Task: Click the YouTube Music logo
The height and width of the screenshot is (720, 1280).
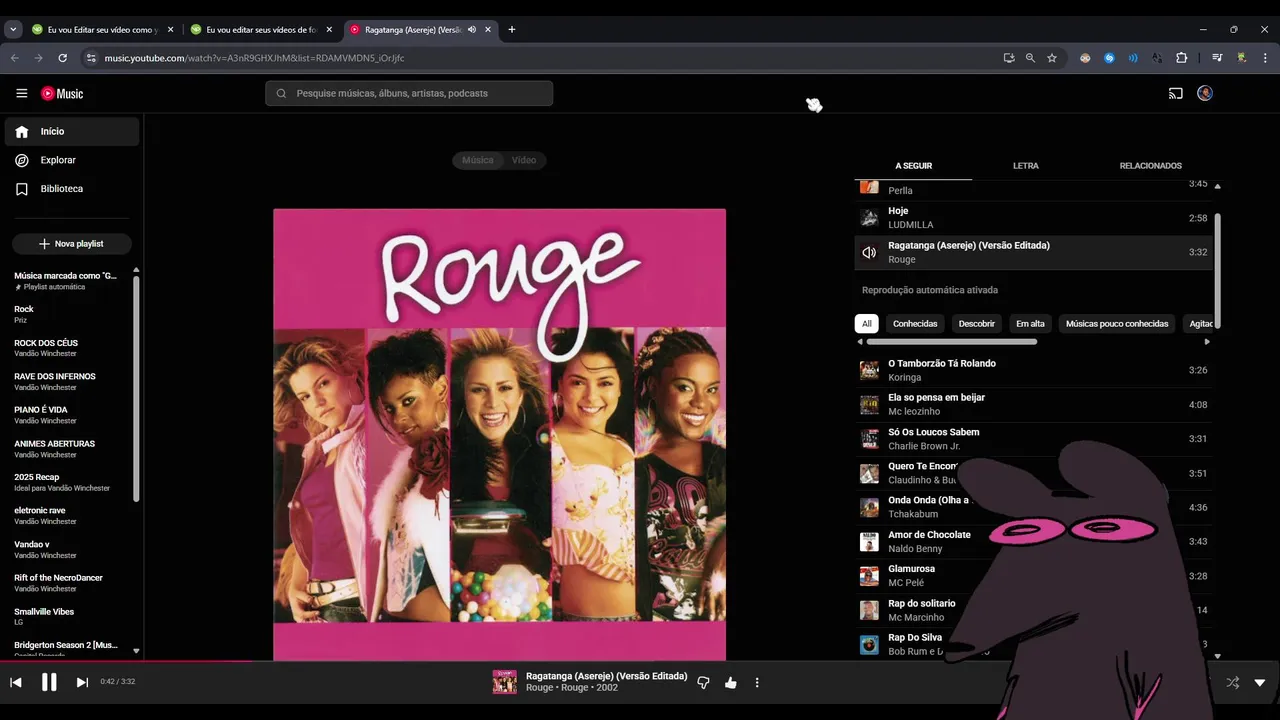Action: pyautogui.click(x=62, y=93)
